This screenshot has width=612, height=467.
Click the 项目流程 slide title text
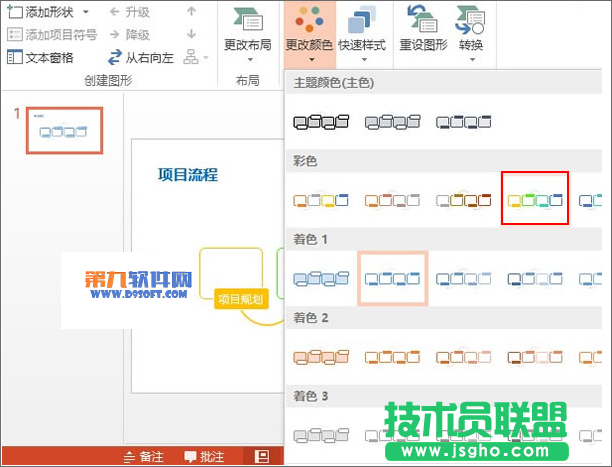coord(188,175)
